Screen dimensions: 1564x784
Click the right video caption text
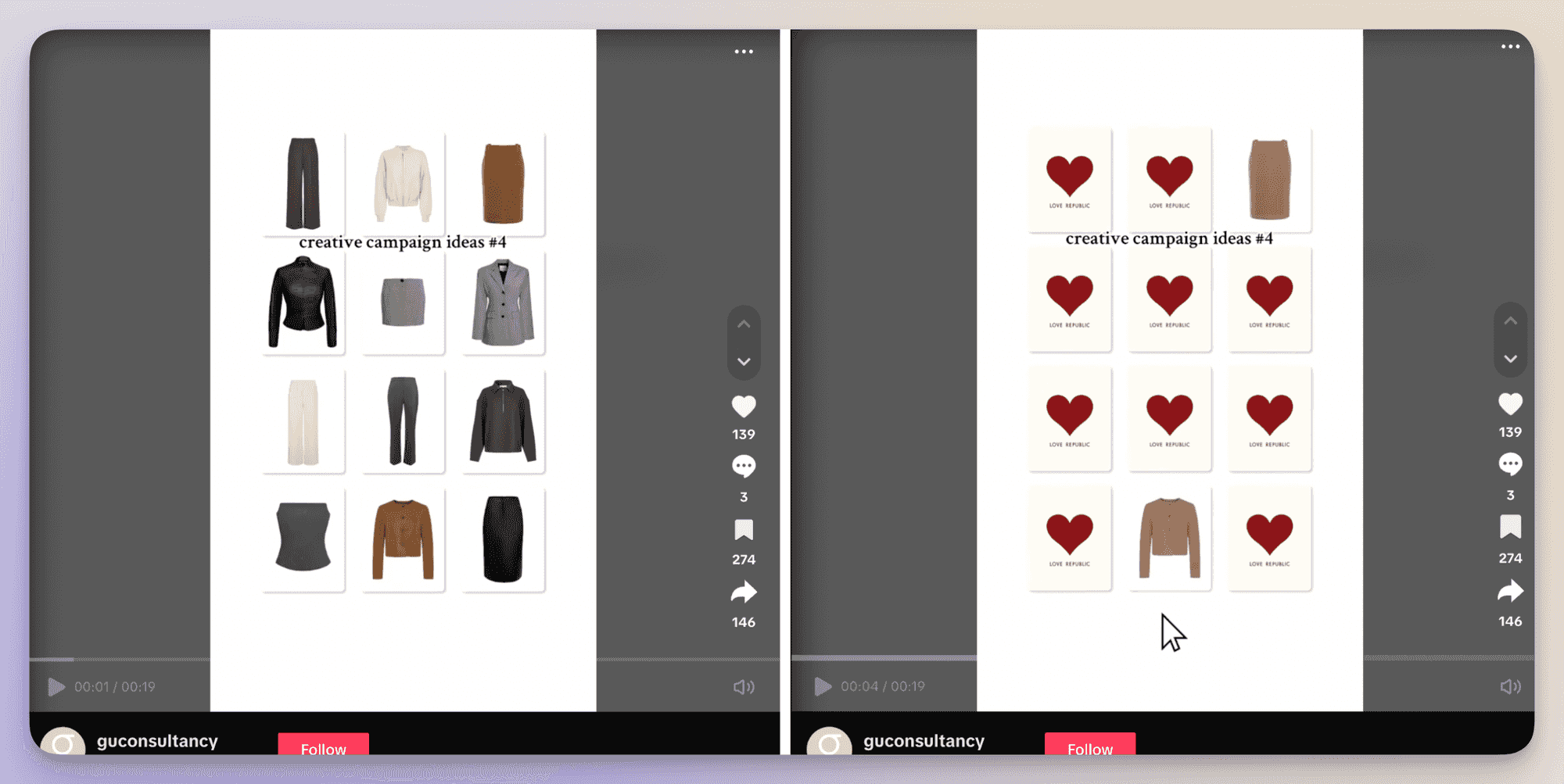tap(1169, 238)
